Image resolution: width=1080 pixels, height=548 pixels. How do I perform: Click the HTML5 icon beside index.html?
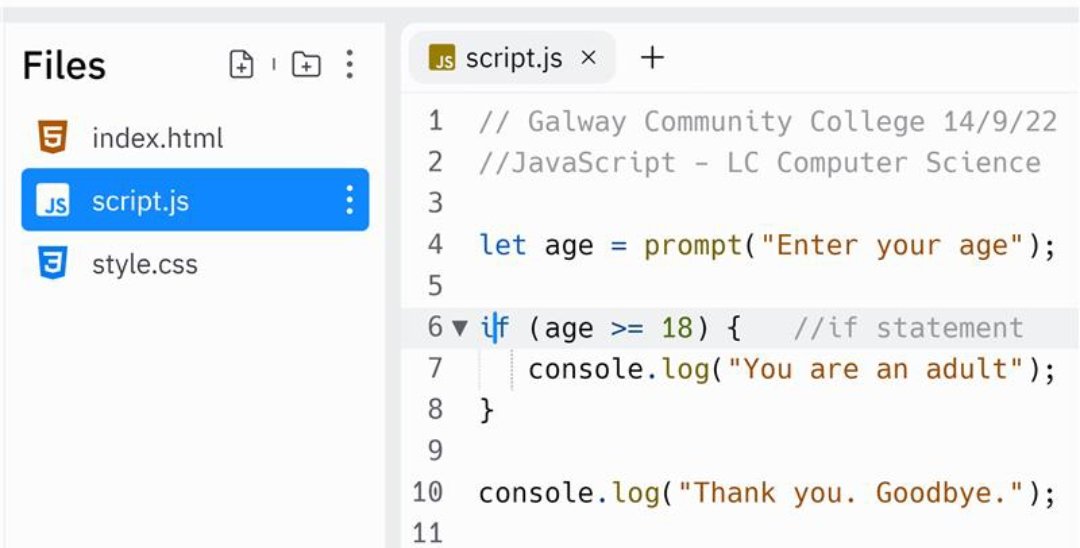pos(53,137)
